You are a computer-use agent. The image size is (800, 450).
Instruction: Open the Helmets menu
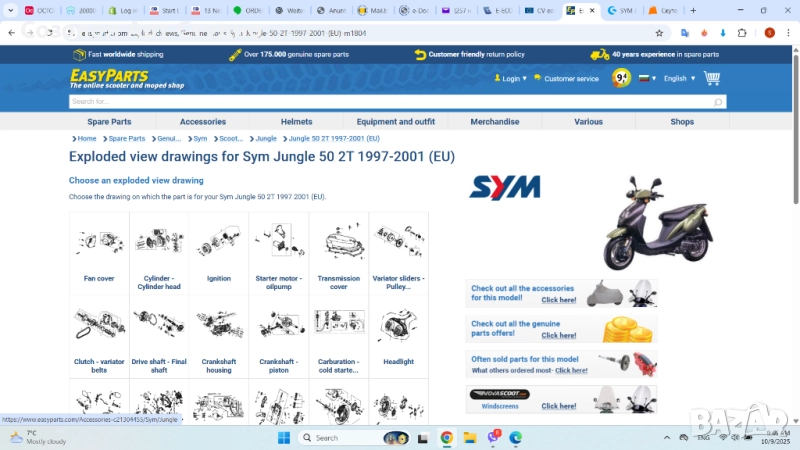pos(296,121)
